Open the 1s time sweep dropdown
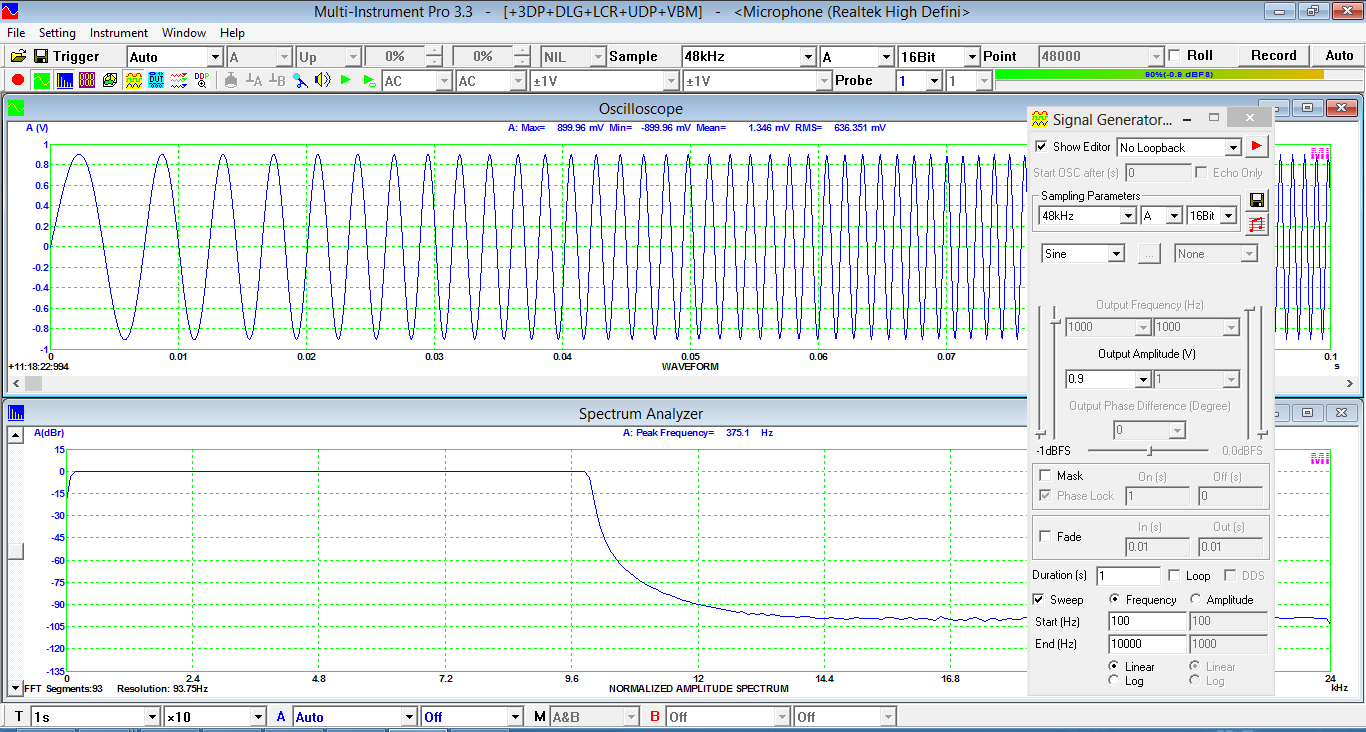Screen dimensions: 1366x732 point(152,717)
